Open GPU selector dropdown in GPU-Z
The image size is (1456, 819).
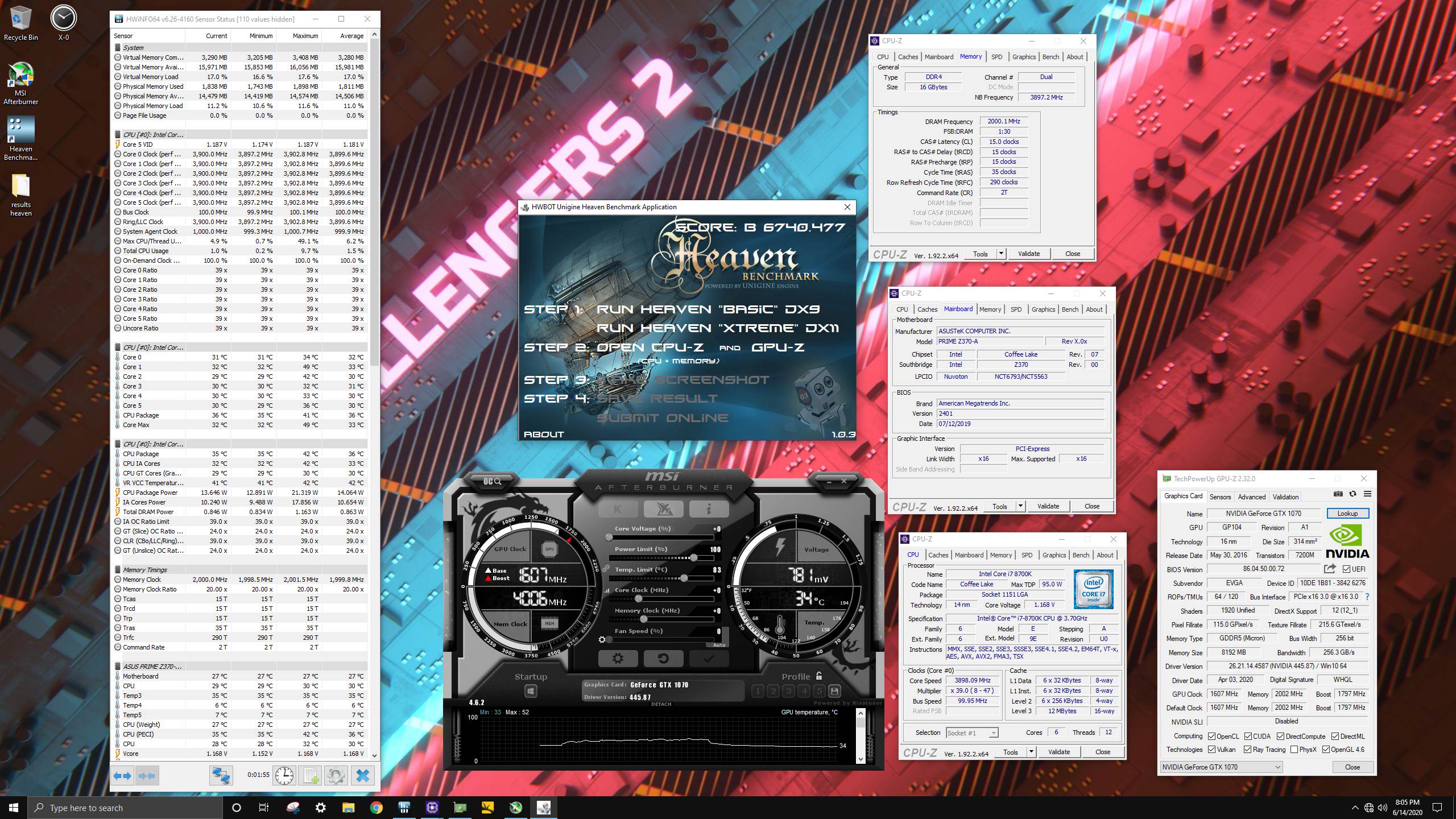coord(1221,767)
